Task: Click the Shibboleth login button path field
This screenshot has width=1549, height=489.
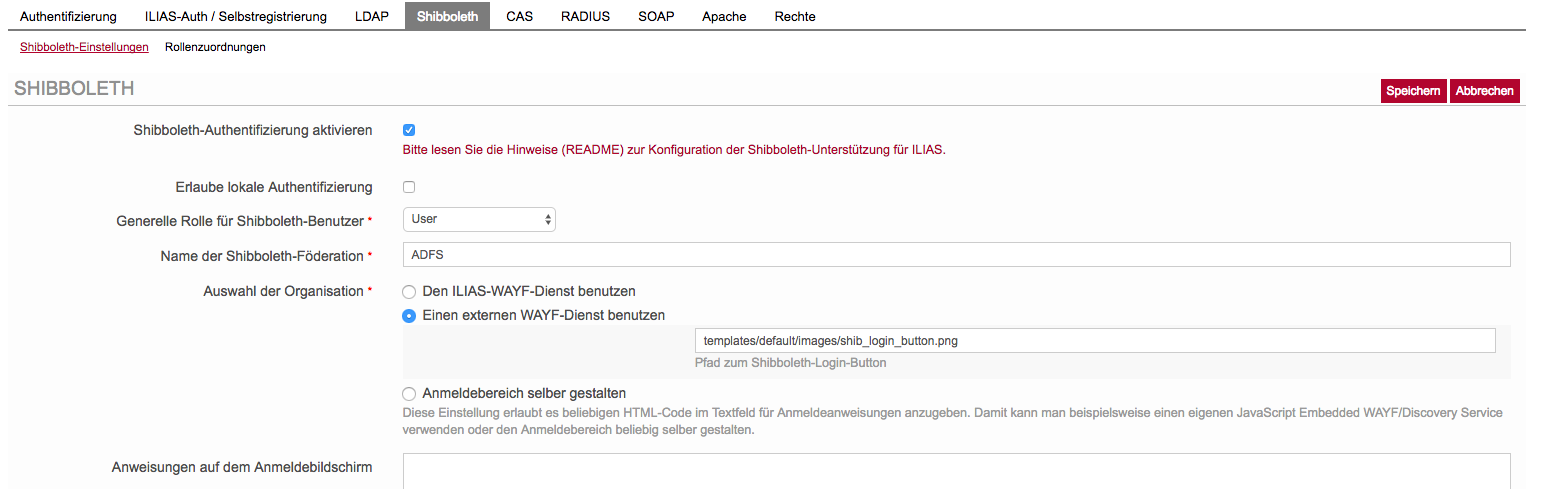Action: click(1095, 341)
